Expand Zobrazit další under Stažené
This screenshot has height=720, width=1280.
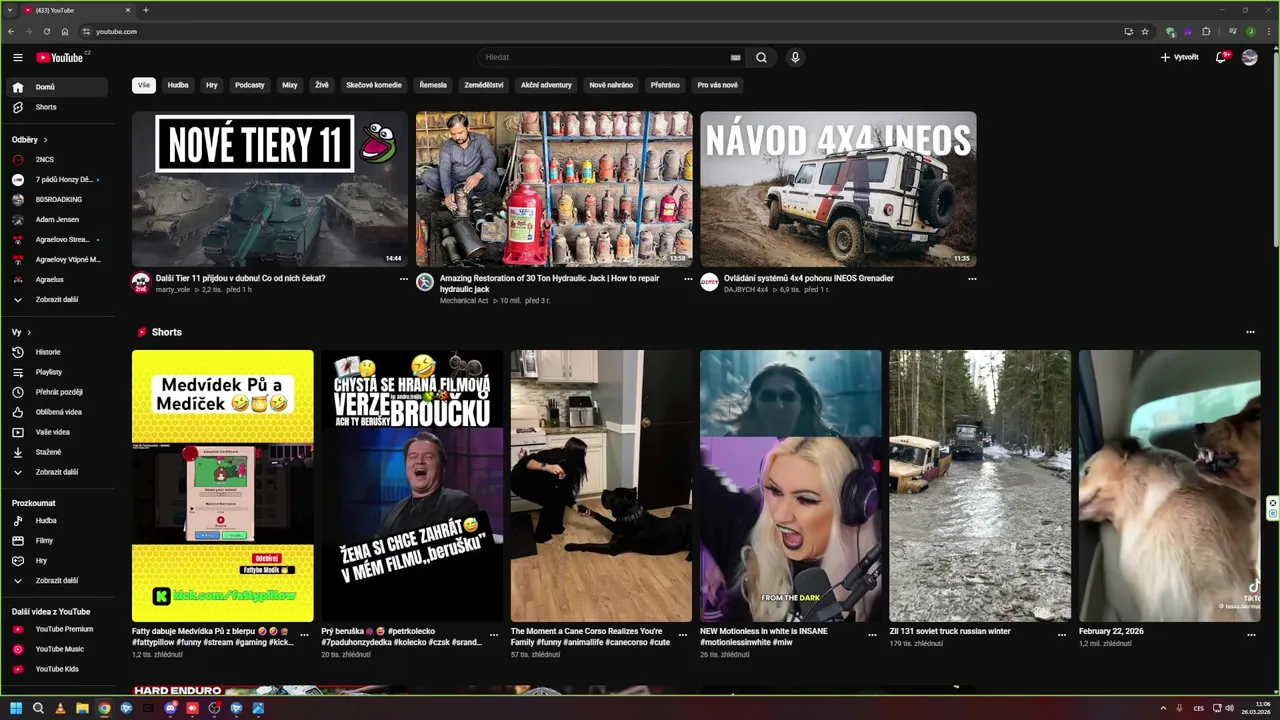(58, 472)
